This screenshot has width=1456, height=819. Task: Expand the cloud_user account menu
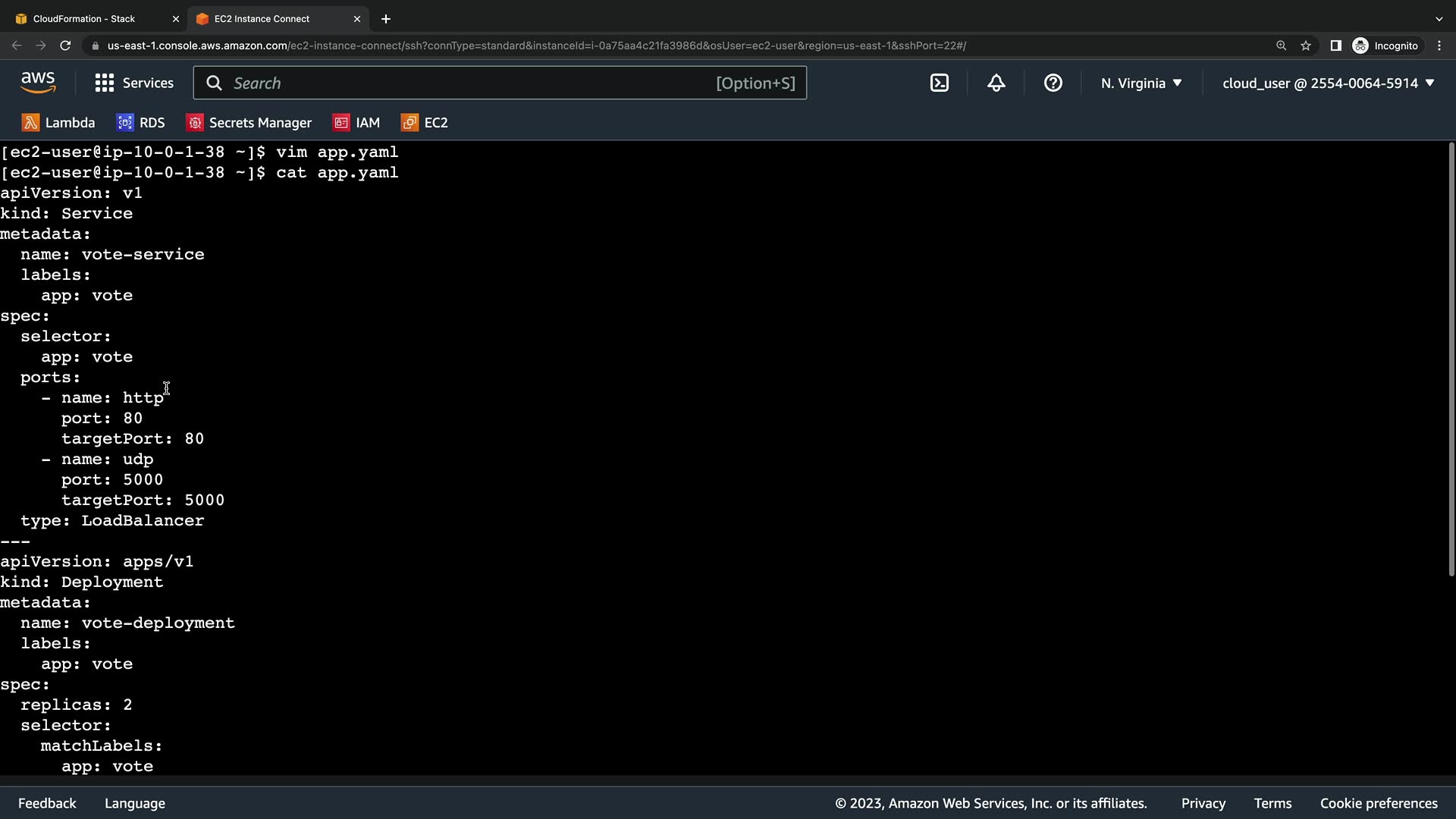(1328, 83)
